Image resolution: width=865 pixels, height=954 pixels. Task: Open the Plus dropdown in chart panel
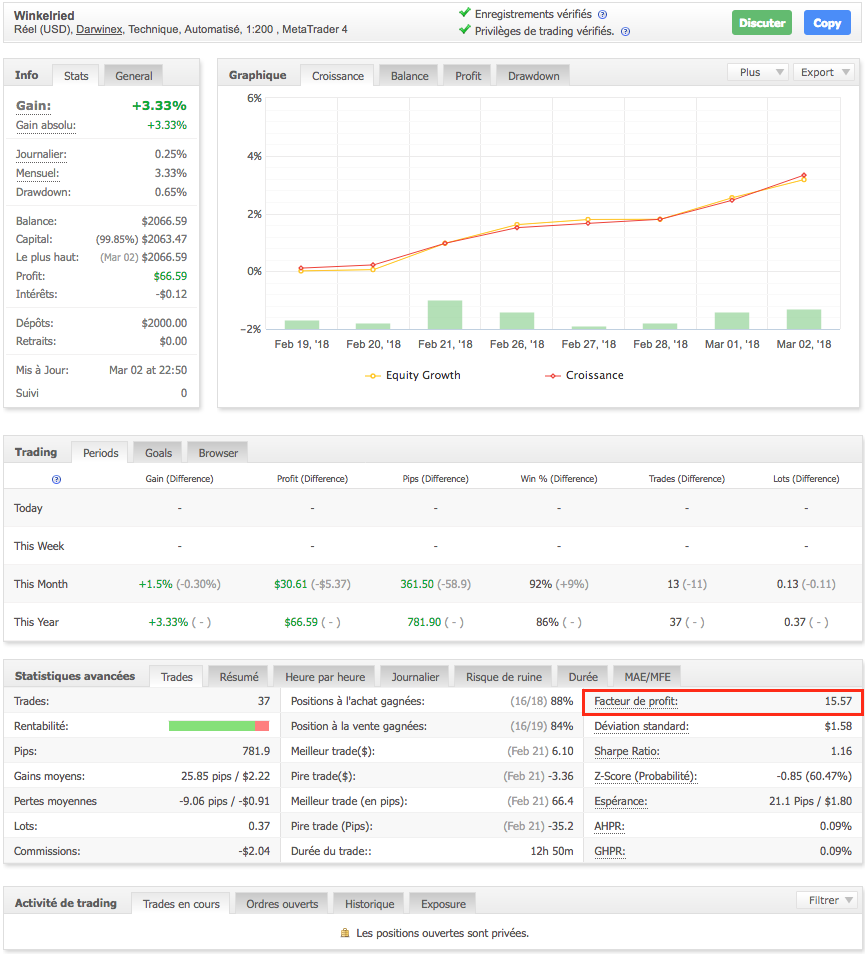758,72
